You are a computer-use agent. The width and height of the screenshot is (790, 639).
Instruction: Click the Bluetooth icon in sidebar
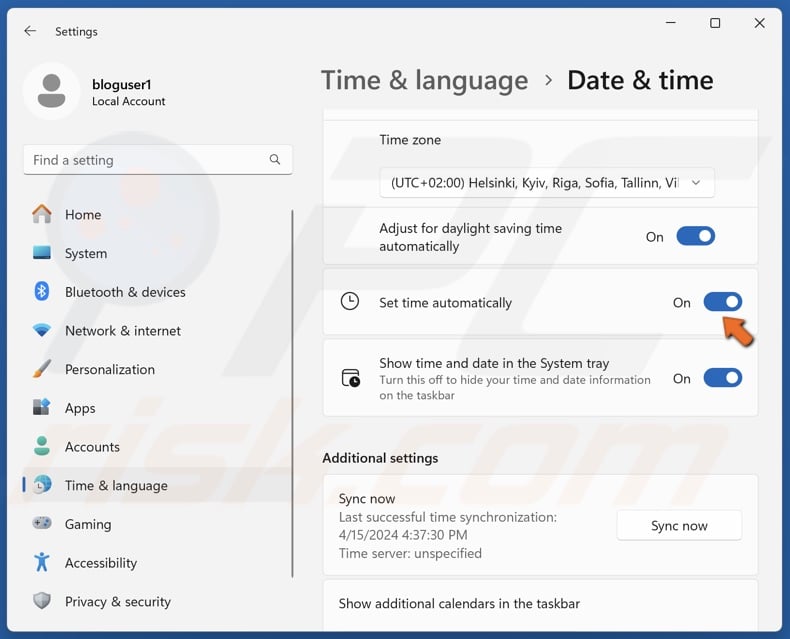click(42, 291)
